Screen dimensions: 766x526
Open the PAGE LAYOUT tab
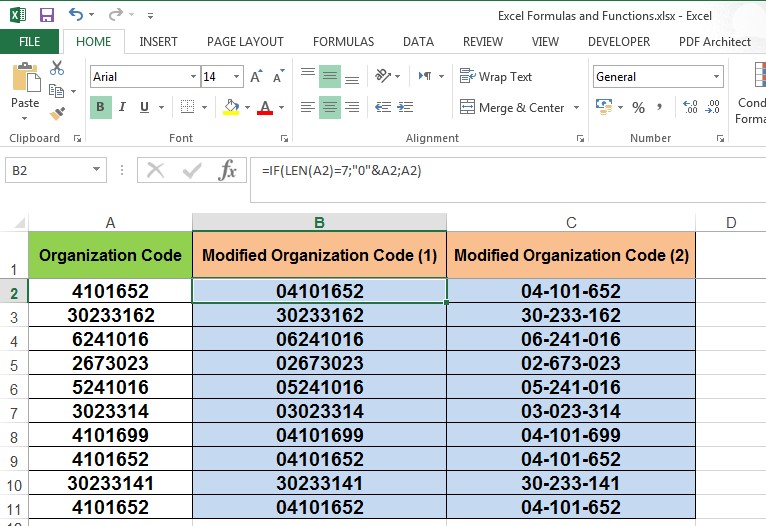[245, 42]
